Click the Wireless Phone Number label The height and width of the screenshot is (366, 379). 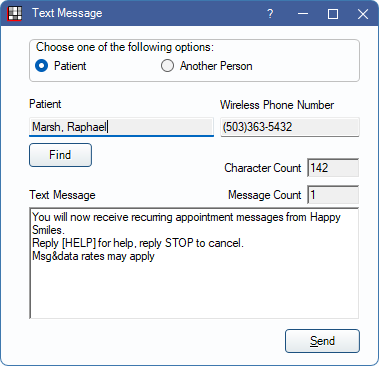tap(277, 105)
